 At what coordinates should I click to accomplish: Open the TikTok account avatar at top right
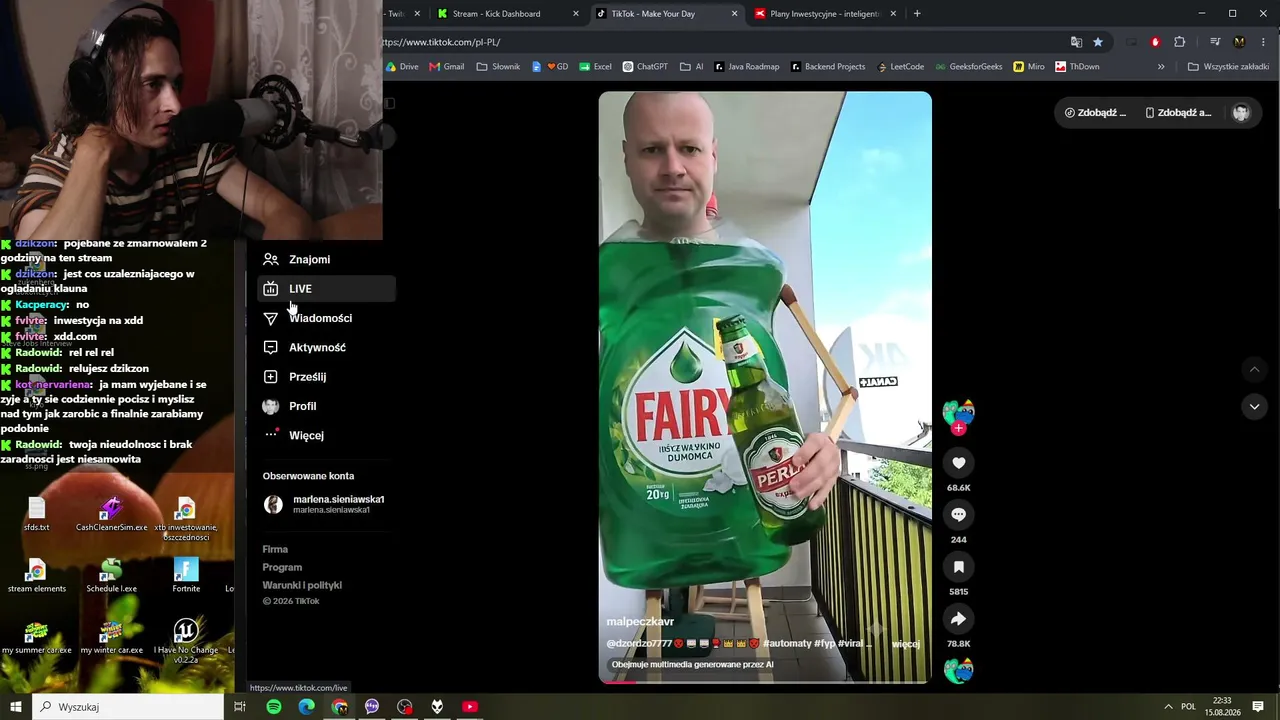click(1241, 113)
